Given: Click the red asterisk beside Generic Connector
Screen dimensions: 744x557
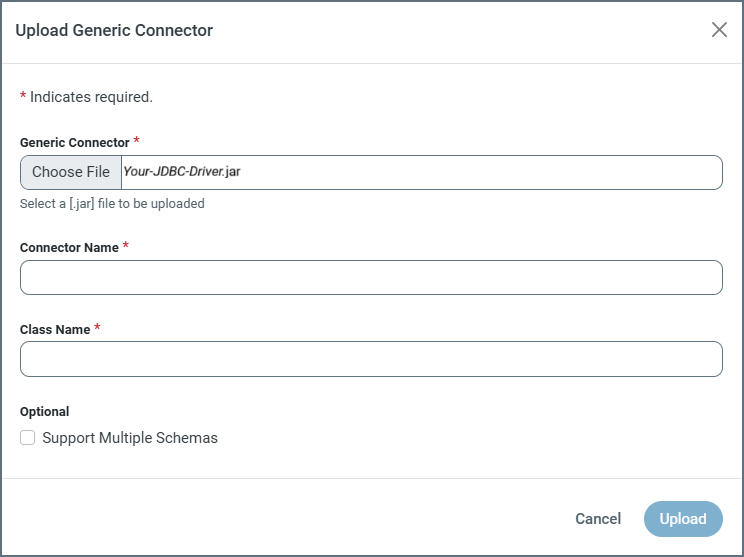Looking at the screenshot, I should (136, 142).
